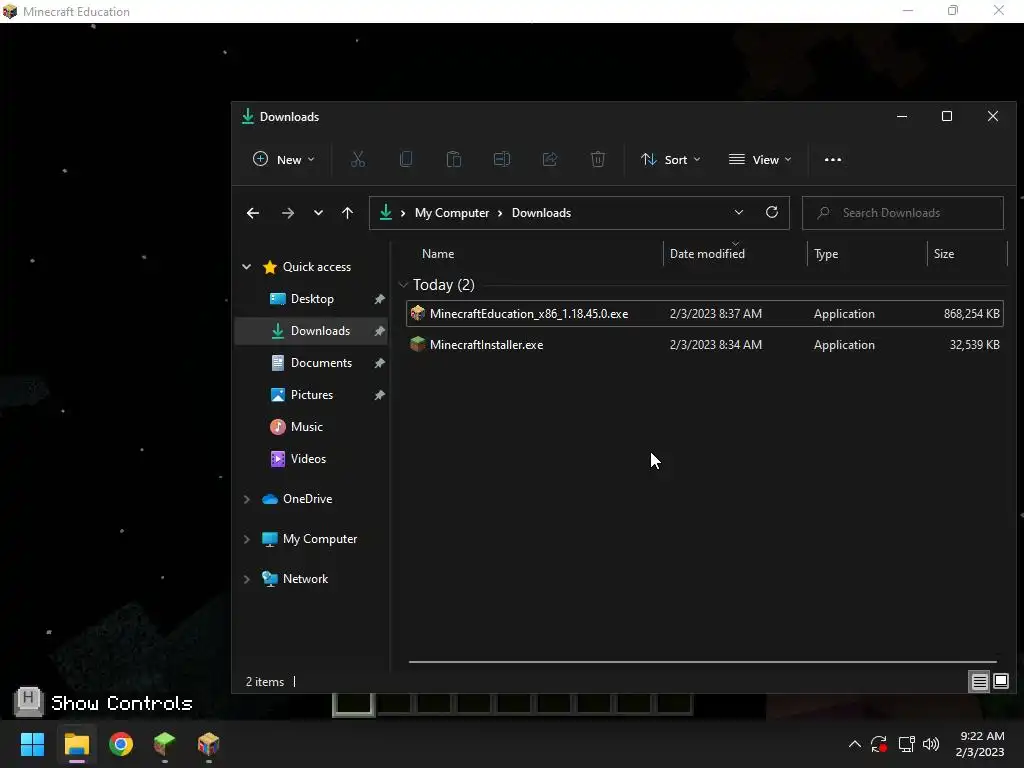The image size is (1024, 768).
Task: Click the Share icon in toolbar
Action: pyautogui.click(x=550, y=159)
